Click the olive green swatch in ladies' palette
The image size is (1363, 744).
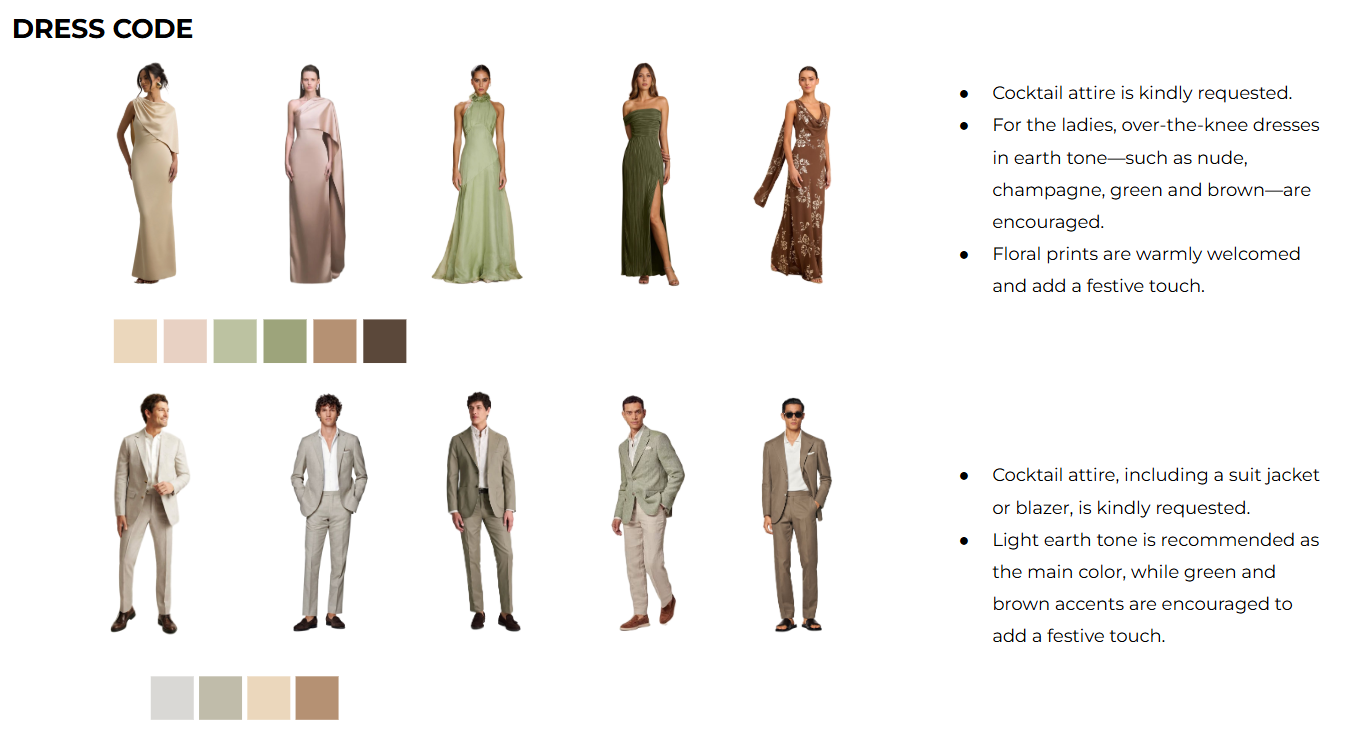coord(285,341)
